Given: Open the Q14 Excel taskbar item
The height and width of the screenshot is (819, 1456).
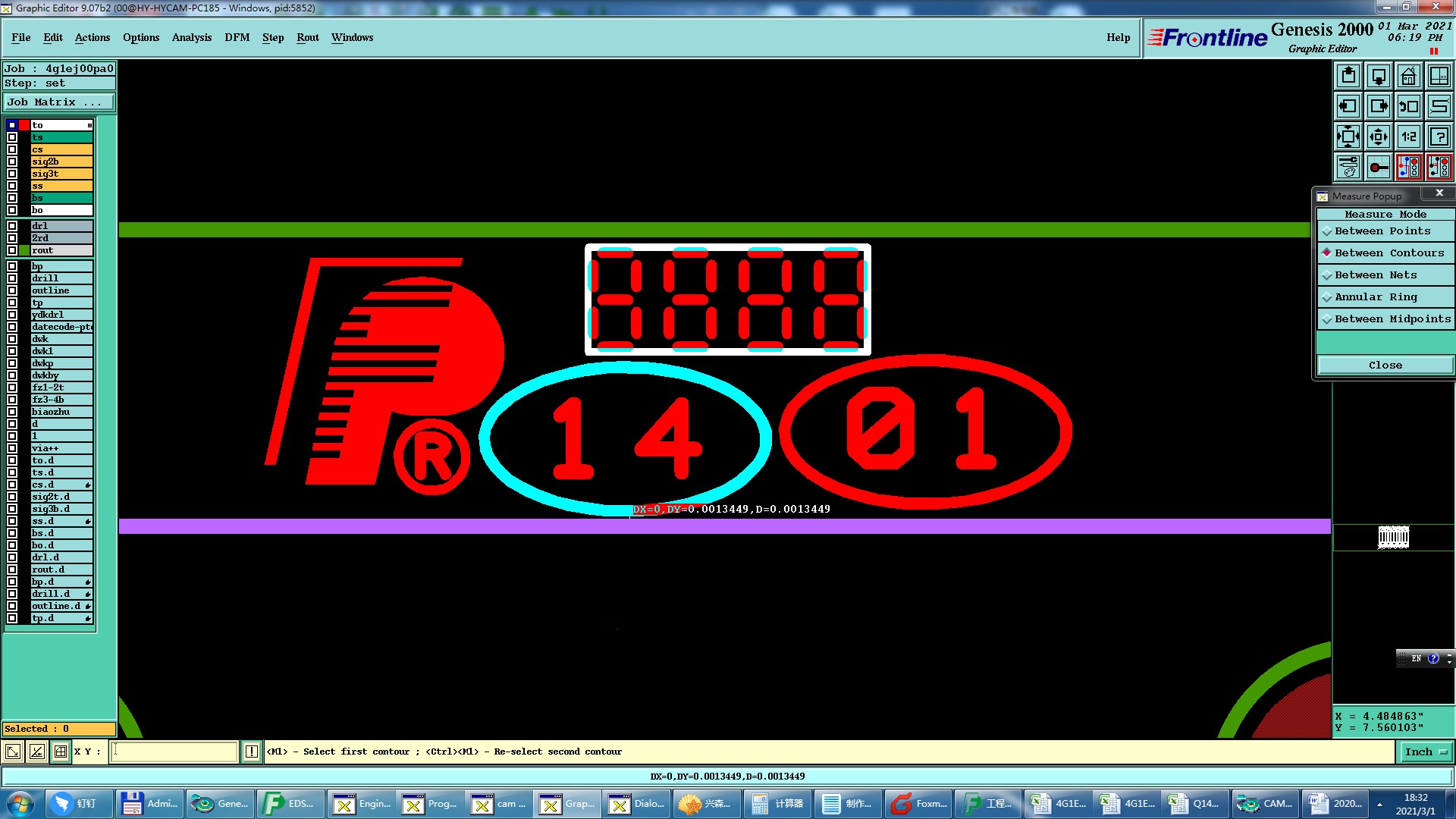Looking at the screenshot, I should (x=1196, y=804).
